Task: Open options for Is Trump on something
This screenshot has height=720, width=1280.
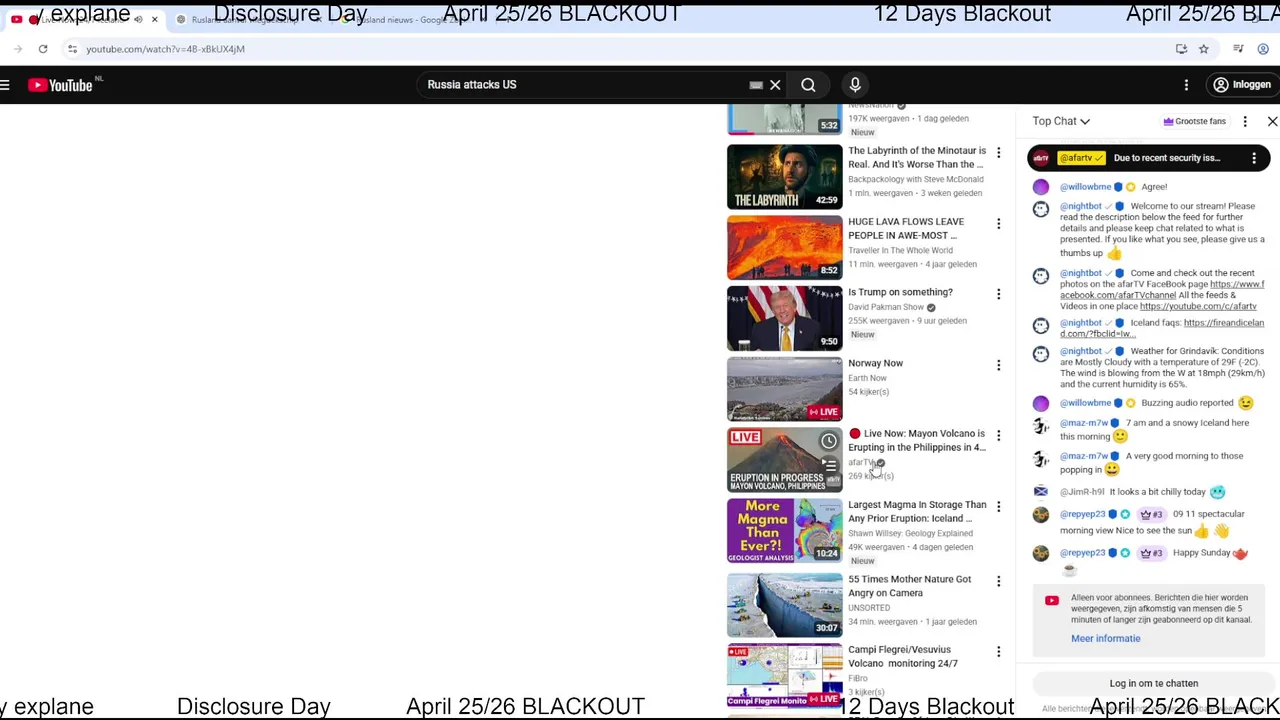Action: (998, 294)
